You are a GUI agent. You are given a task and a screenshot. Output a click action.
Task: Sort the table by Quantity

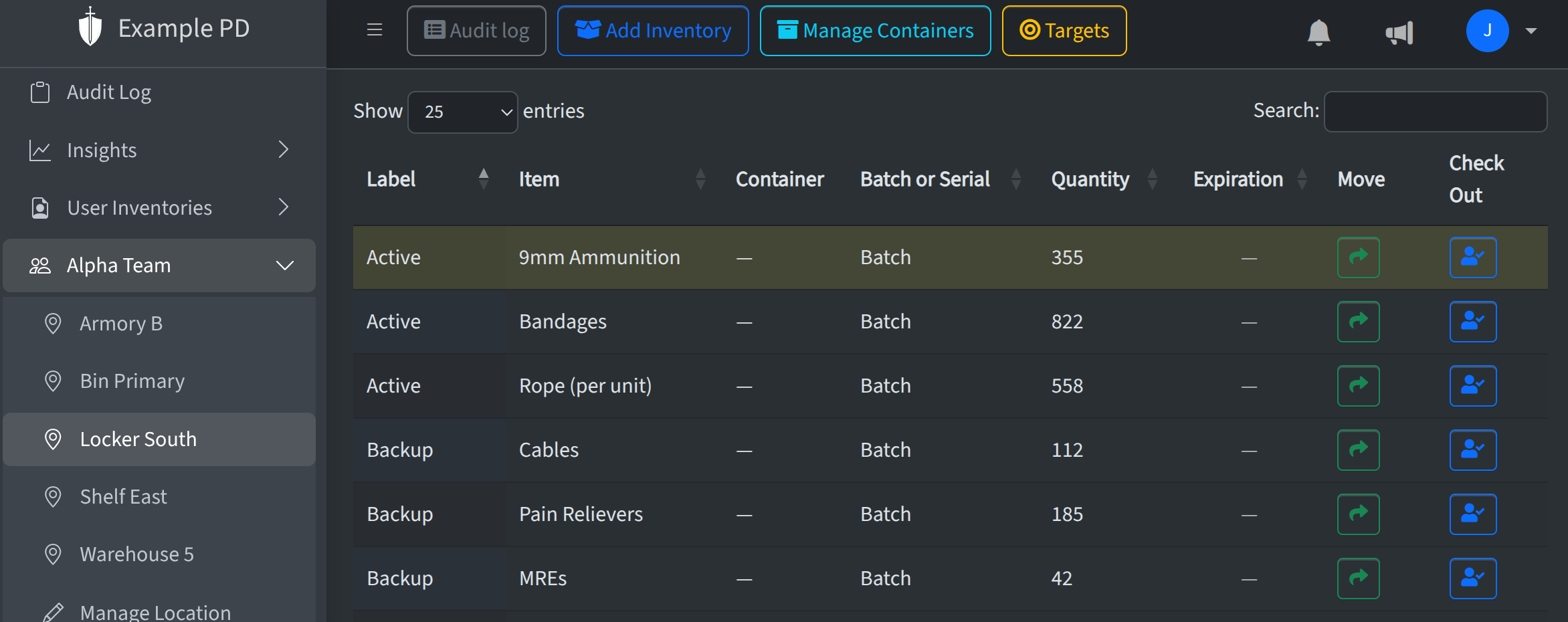coord(1152,179)
